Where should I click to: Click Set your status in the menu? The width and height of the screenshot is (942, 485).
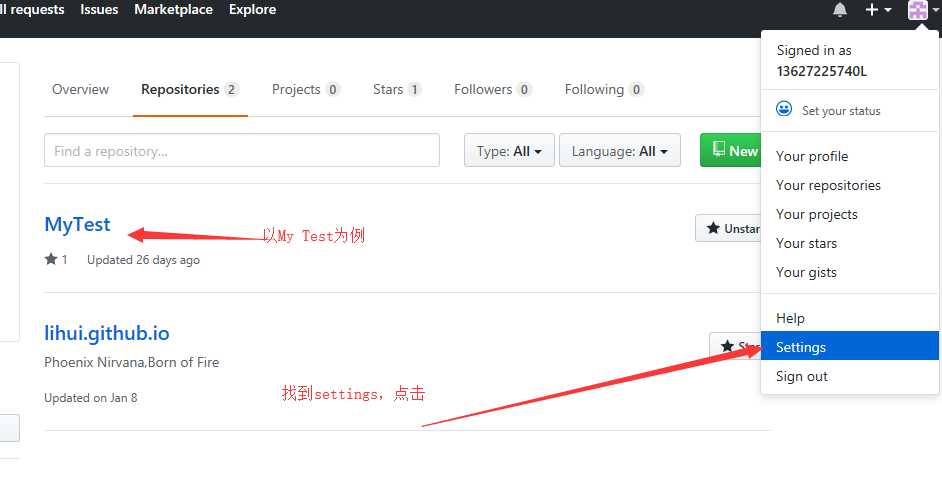pyautogui.click(x=840, y=111)
